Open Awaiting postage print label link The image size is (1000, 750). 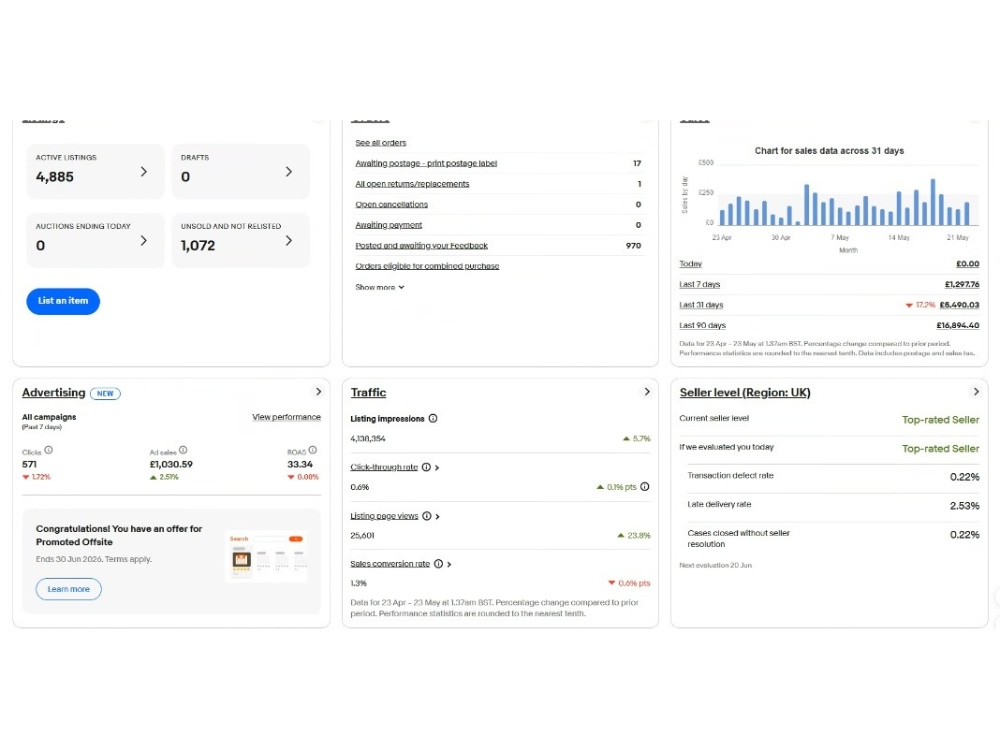pos(426,163)
